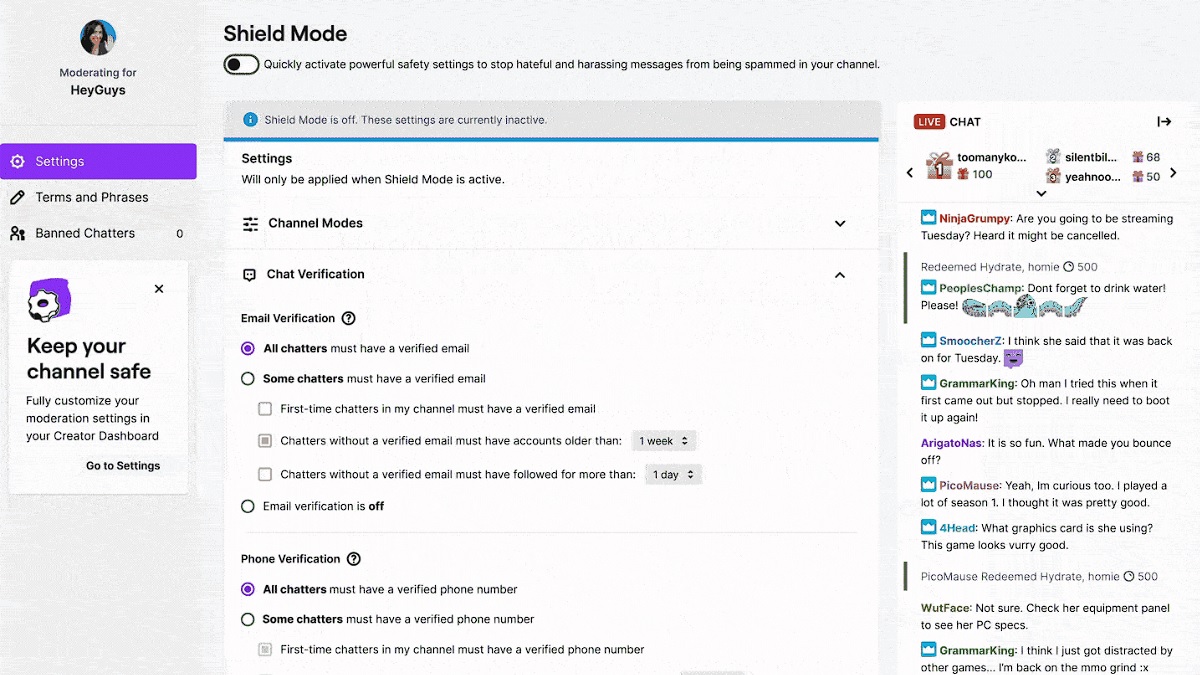The width and height of the screenshot is (1200, 675).
Task: Dismiss the Keep your channel safe card
Action: pyautogui.click(x=158, y=288)
